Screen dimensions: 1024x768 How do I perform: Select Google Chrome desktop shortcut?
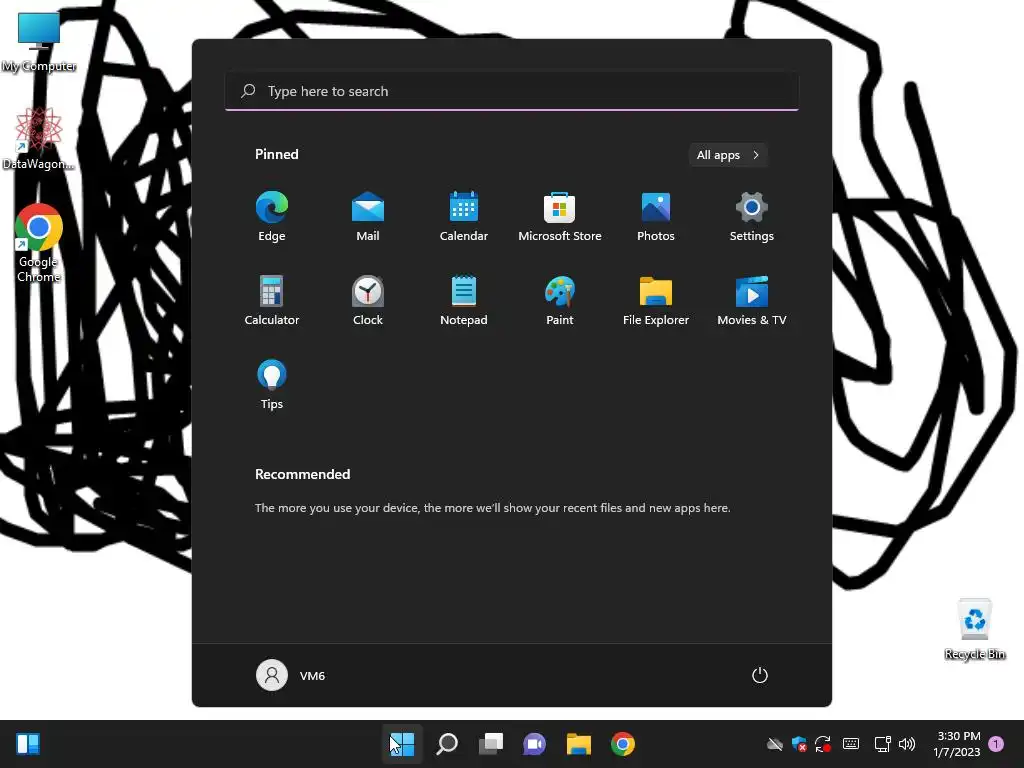(39, 244)
